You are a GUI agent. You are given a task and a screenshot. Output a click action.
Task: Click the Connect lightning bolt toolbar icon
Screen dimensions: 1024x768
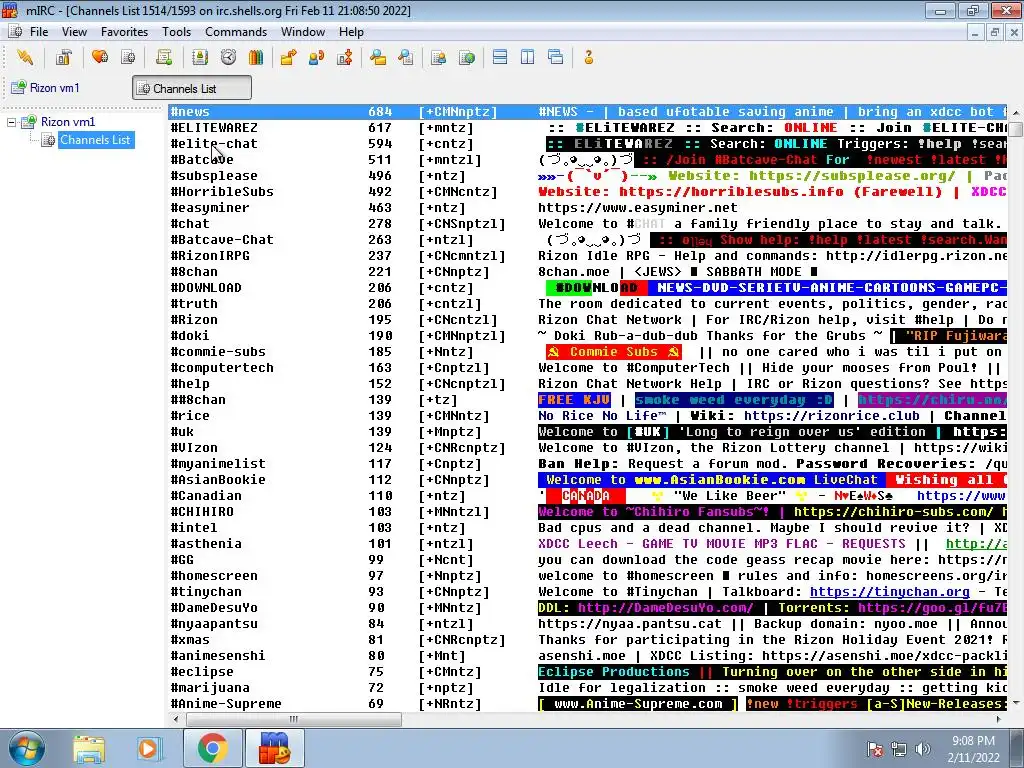[25, 57]
